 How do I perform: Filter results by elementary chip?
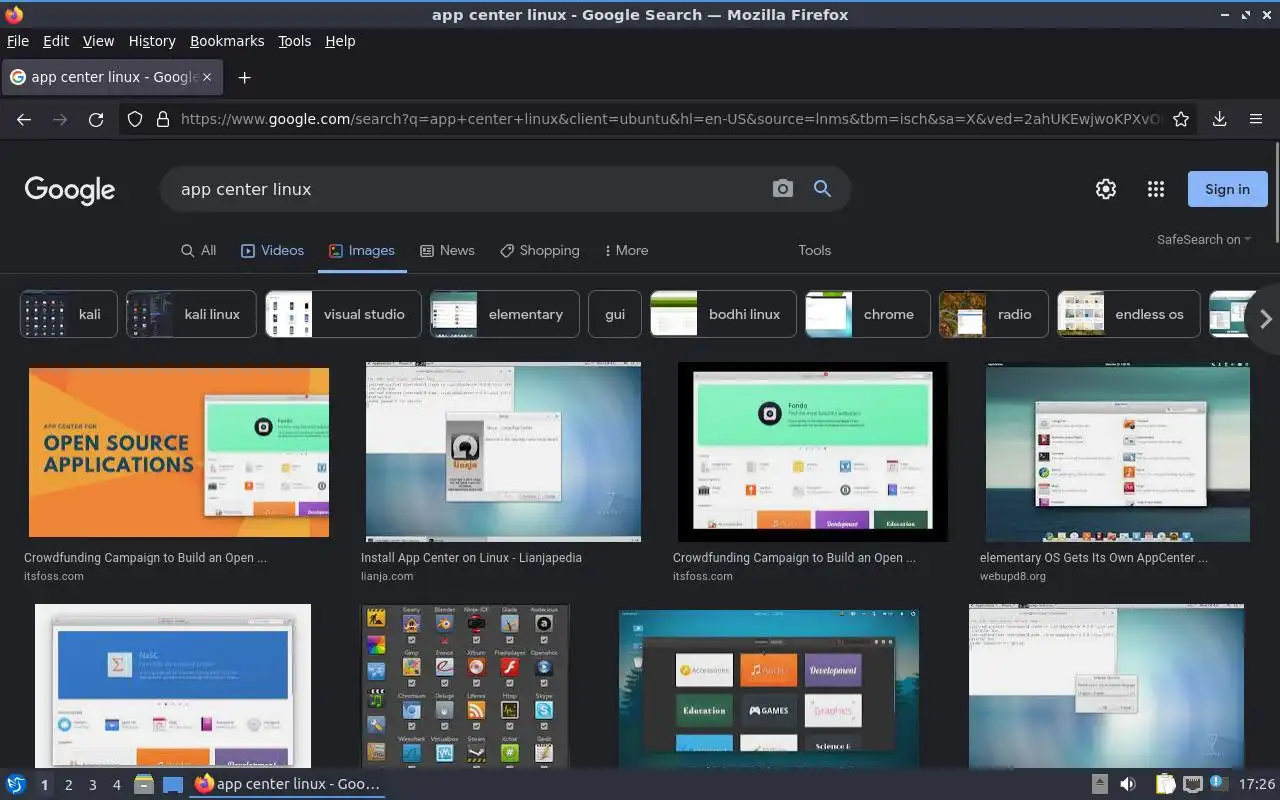tap(505, 314)
